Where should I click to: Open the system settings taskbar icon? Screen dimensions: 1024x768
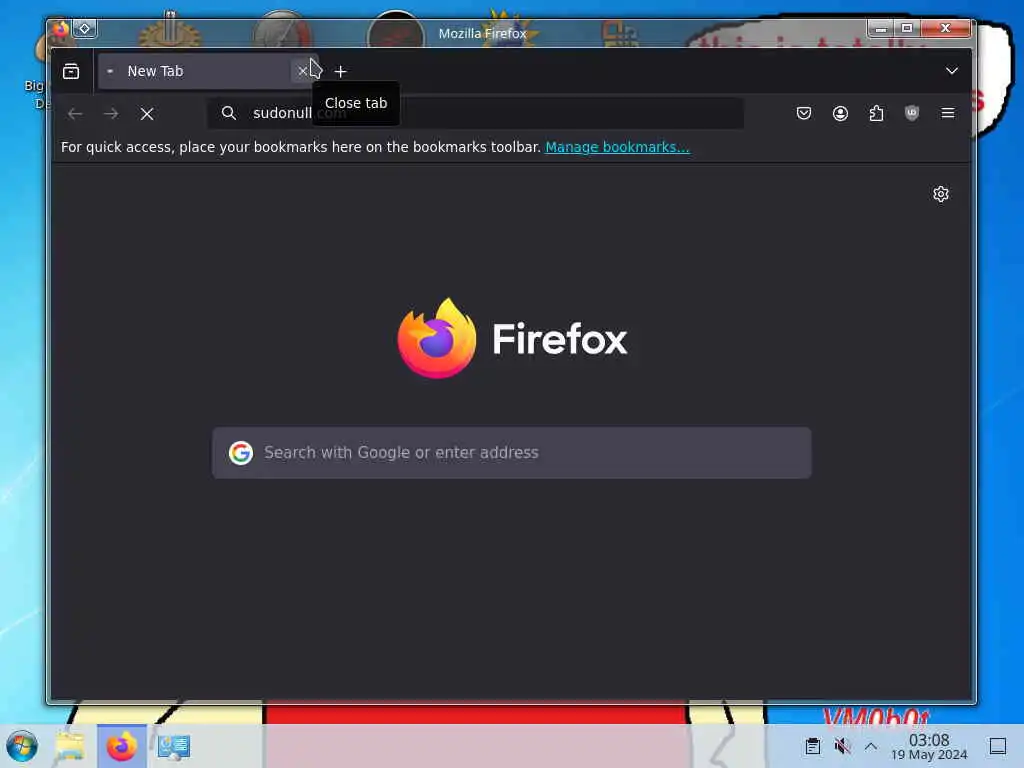[x=173, y=746]
